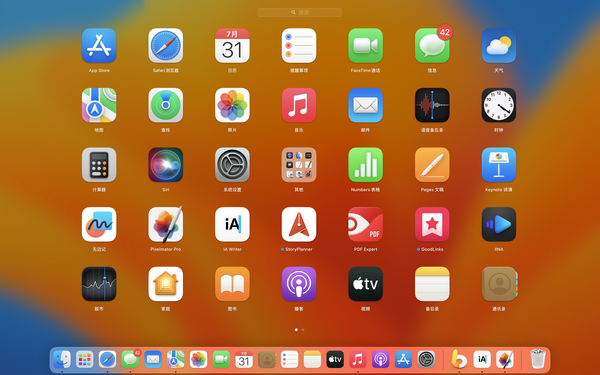Launch FaceTime from the Launchpad grid
Screen dimensions: 600x375
click(x=365, y=46)
